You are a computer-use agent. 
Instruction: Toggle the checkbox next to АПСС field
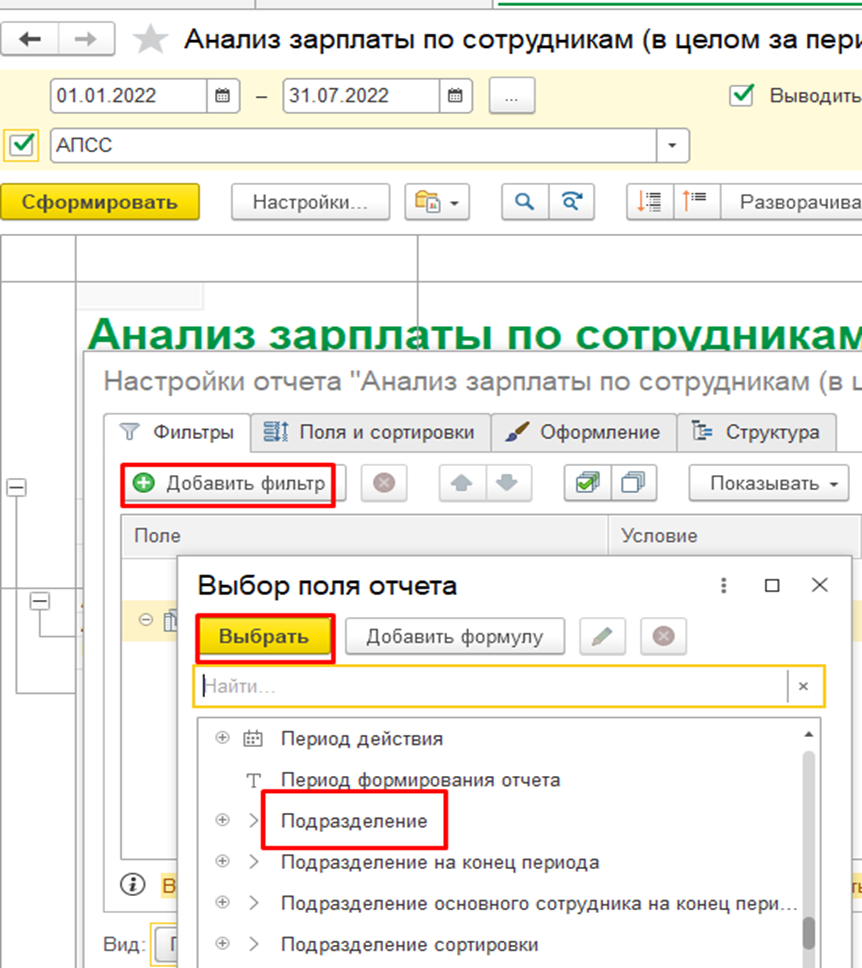click(x=21, y=146)
